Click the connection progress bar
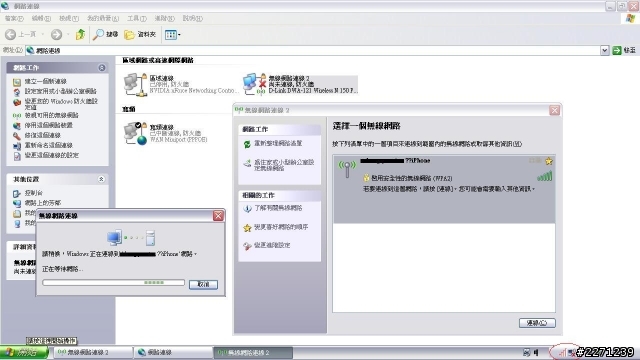This screenshot has height=360, width=640. (x=113, y=282)
